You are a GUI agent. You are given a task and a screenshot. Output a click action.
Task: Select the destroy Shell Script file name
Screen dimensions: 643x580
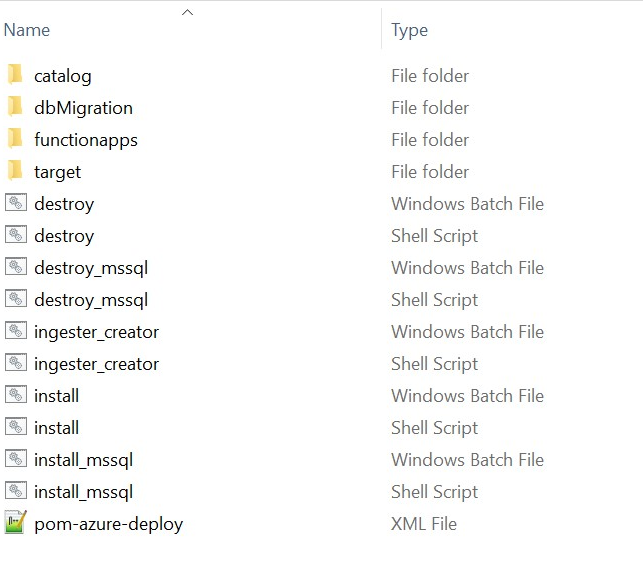pos(64,236)
